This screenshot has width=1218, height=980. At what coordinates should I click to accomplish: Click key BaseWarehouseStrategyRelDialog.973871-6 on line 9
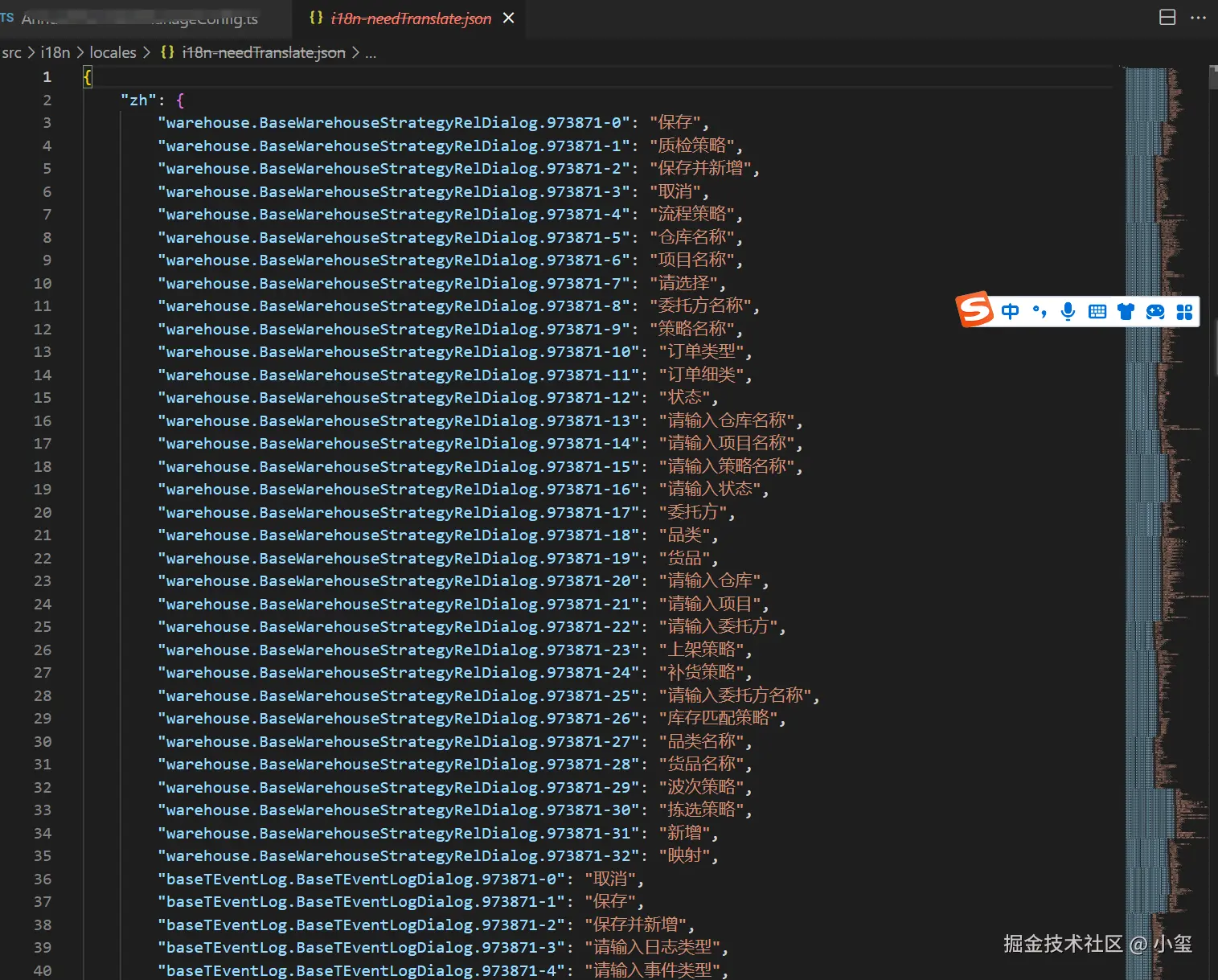pyautogui.click(x=394, y=260)
